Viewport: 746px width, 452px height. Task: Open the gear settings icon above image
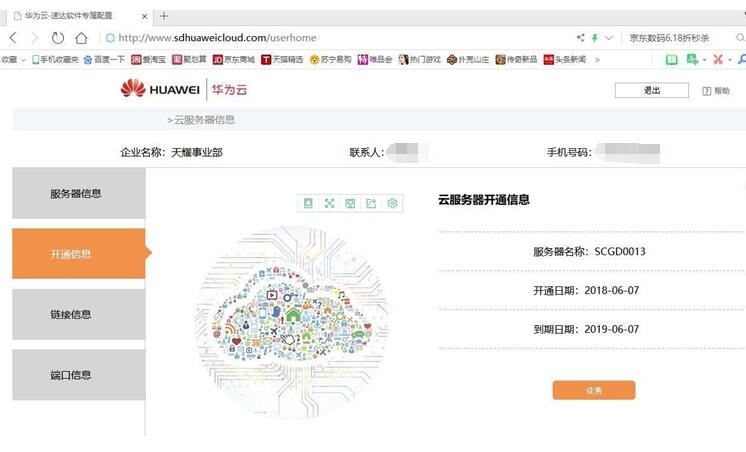[392, 204]
